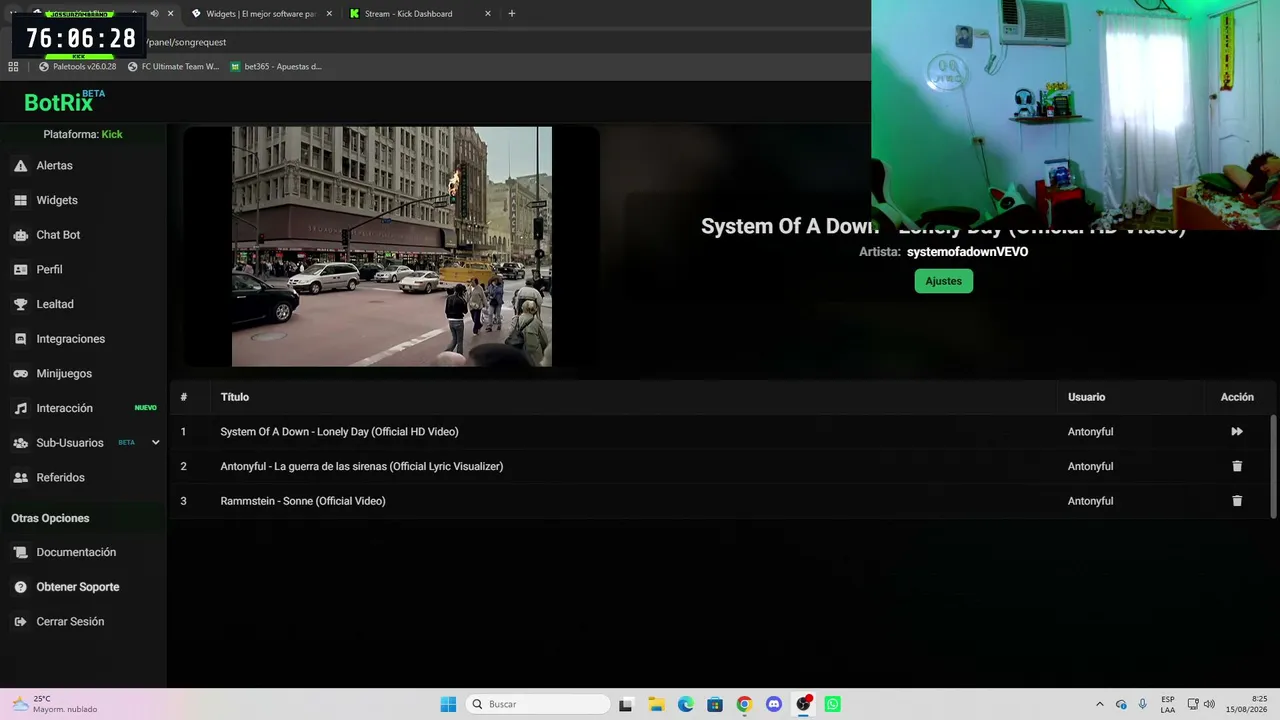Open the ESP LAA language switcher
The height and width of the screenshot is (720, 1280).
pyautogui.click(x=1168, y=704)
